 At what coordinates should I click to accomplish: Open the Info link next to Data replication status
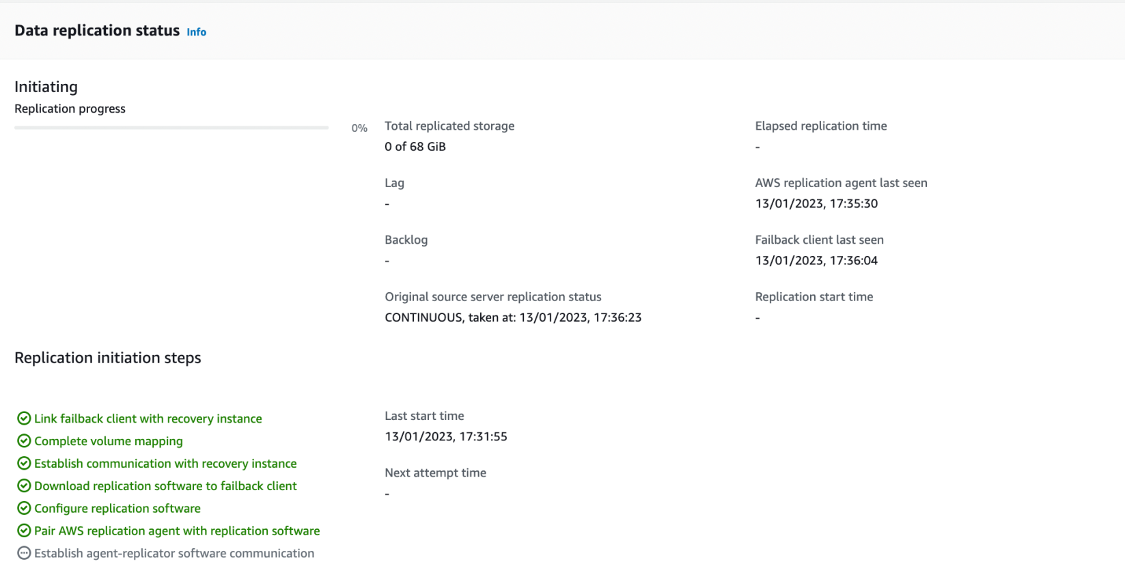click(x=196, y=31)
